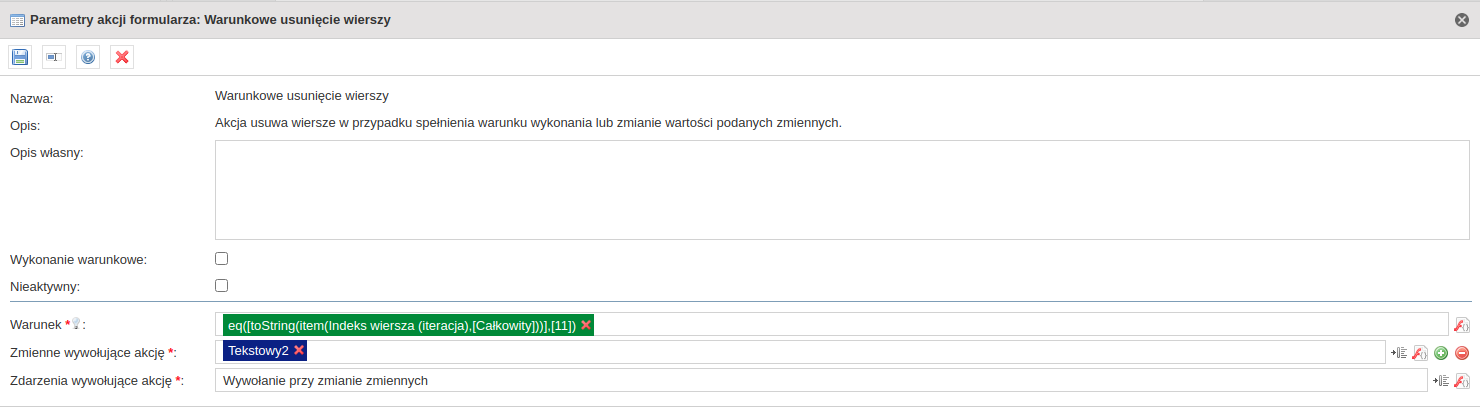Toggle the Nieaktywny checkbox
Screen dimensions: 1480x407
pyautogui.click(x=222, y=285)
